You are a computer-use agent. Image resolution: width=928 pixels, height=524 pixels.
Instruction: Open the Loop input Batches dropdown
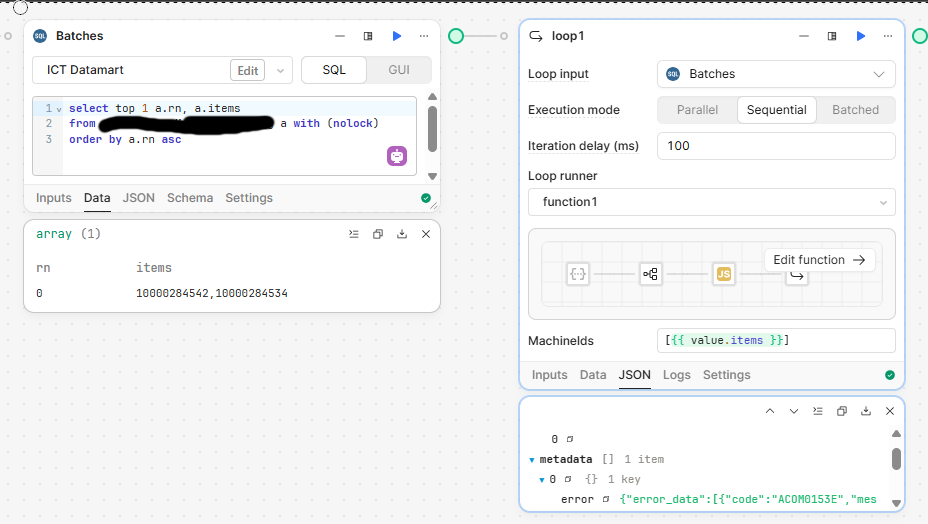[776, 74]
